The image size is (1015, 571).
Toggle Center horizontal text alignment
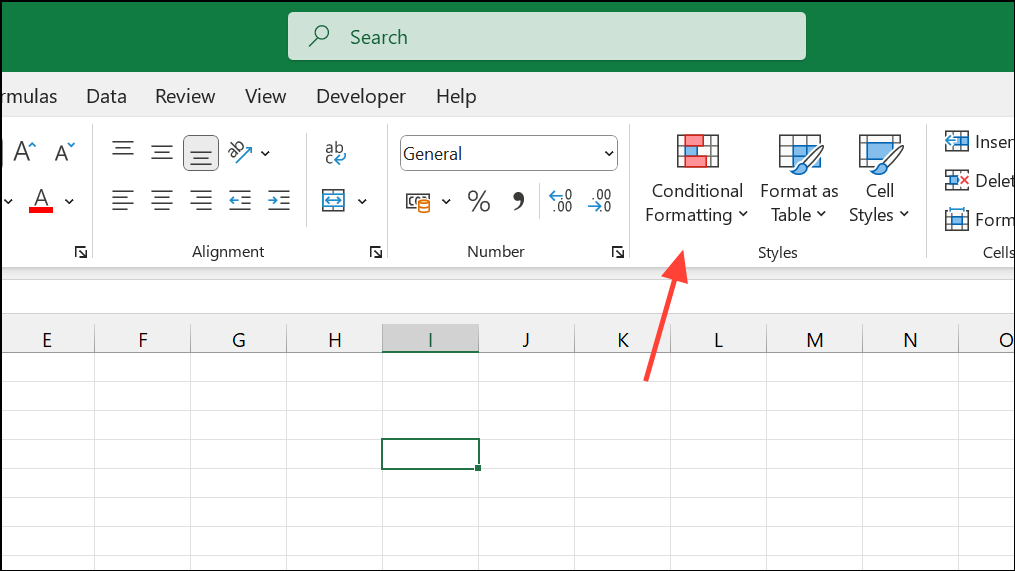tap(162, 201)
